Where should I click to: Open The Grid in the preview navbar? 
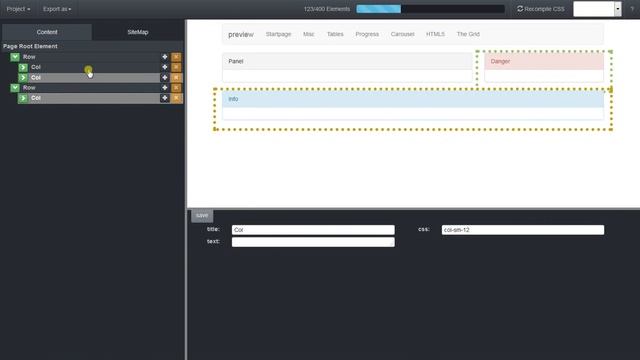[468, 34]
